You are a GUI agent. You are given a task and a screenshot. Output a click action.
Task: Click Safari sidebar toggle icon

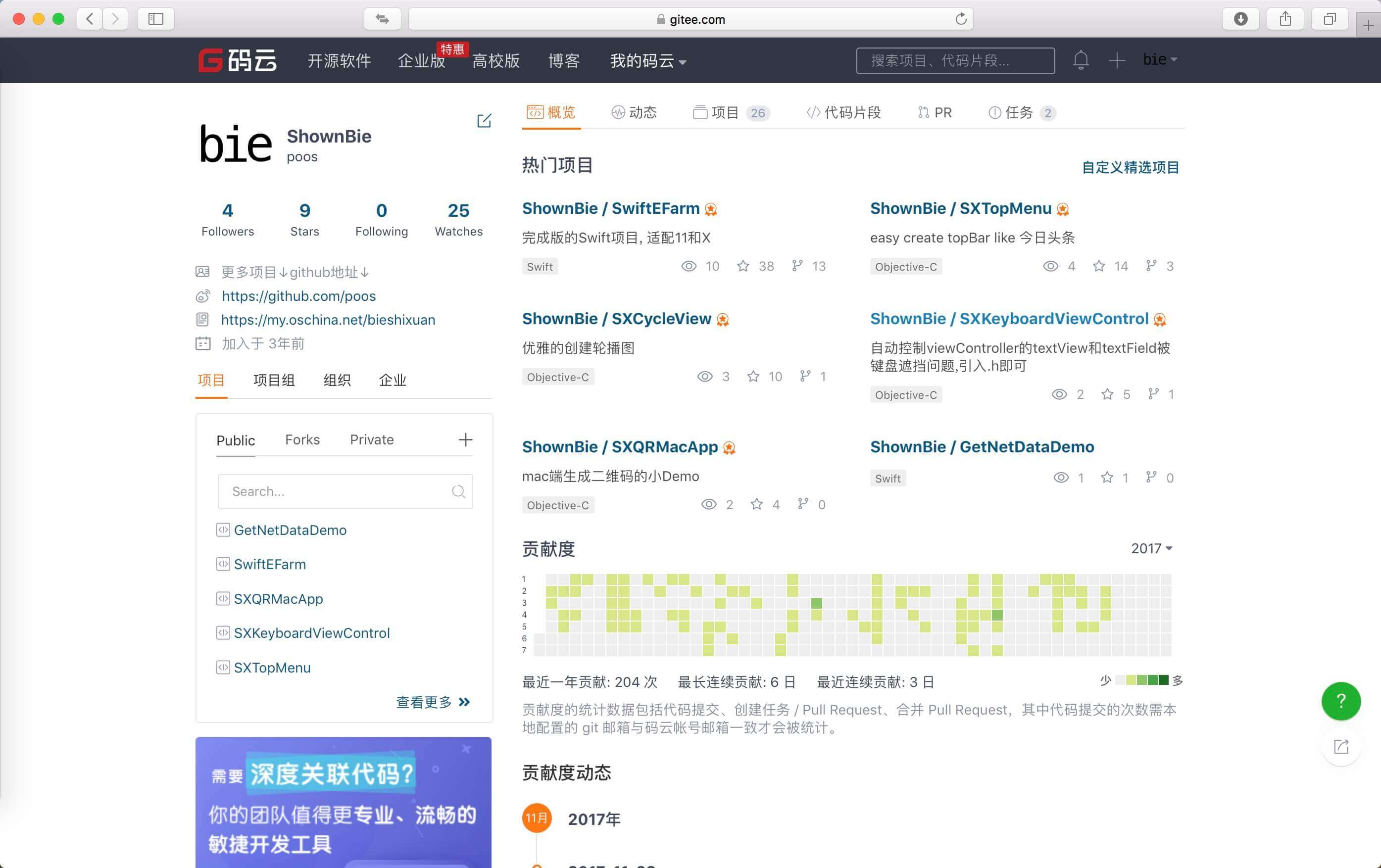point(155,19)
